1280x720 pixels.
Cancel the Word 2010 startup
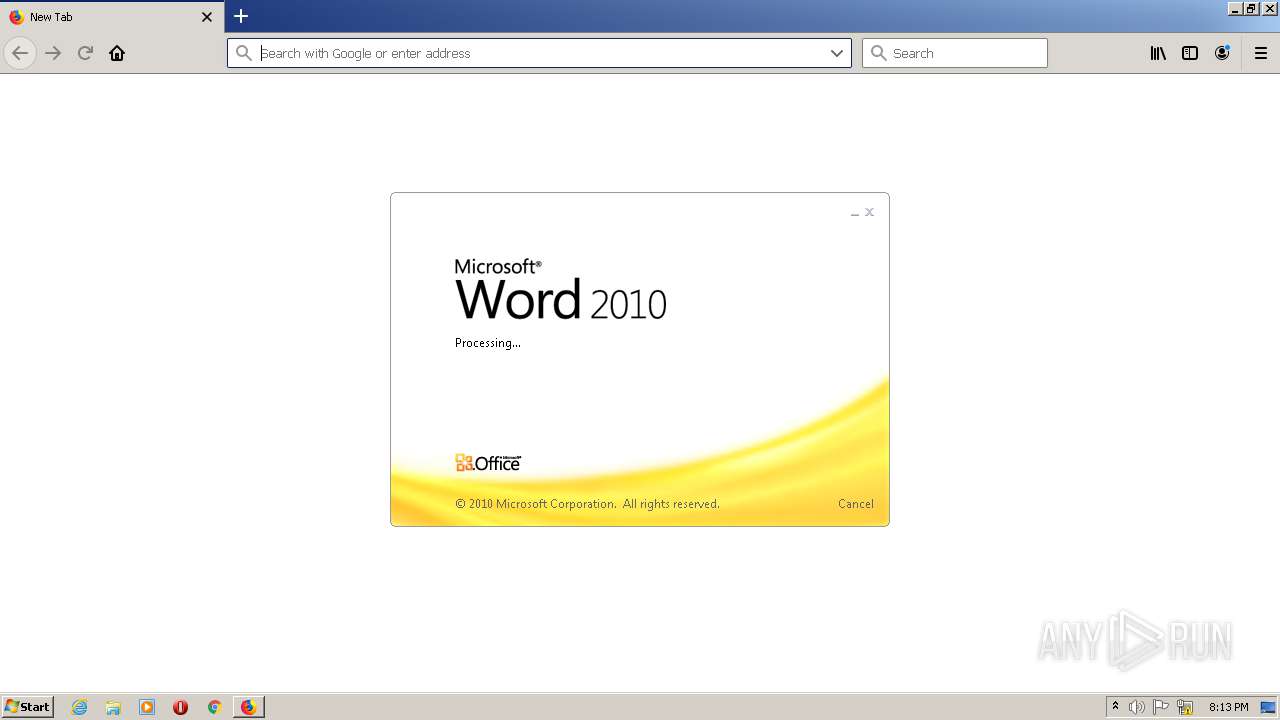pyautogui.click(x=856, y=504)
